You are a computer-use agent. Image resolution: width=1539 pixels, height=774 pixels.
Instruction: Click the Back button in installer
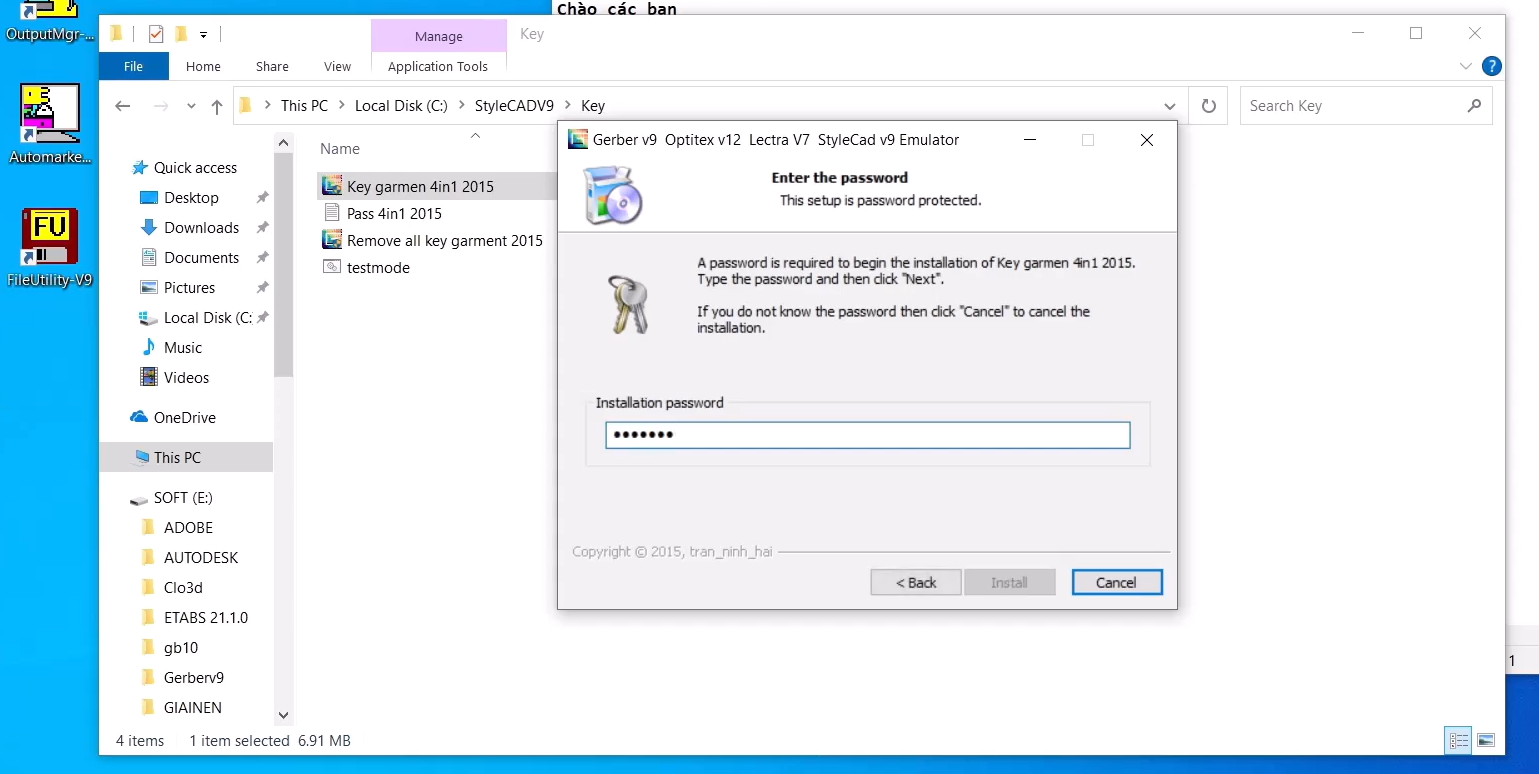pyautogui.click(x=915, y=583)
